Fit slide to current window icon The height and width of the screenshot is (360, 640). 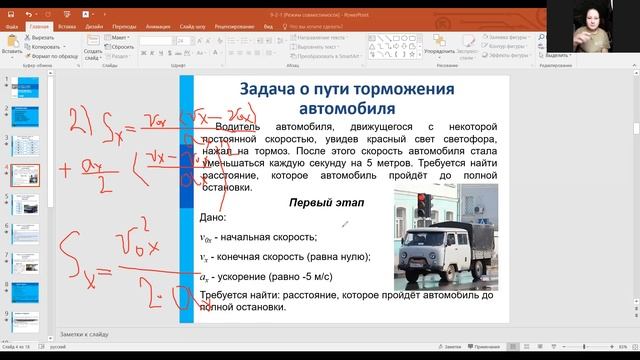click(635, 347)
